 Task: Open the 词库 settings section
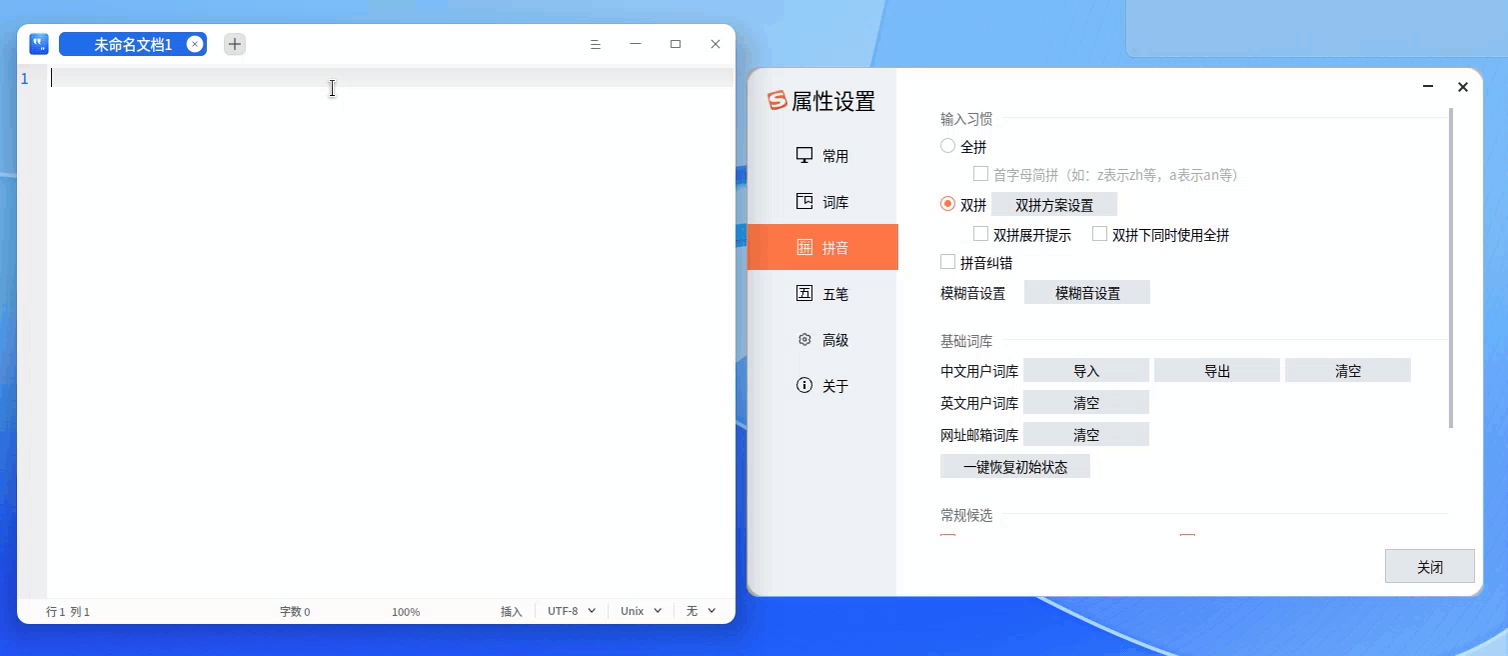coord(822,202)
